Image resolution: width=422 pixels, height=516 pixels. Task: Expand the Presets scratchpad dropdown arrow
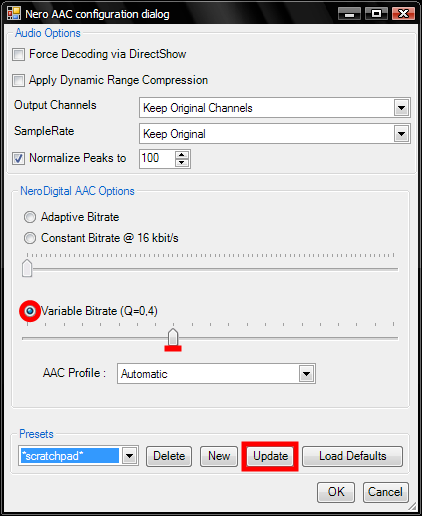(x=129, y=456)
